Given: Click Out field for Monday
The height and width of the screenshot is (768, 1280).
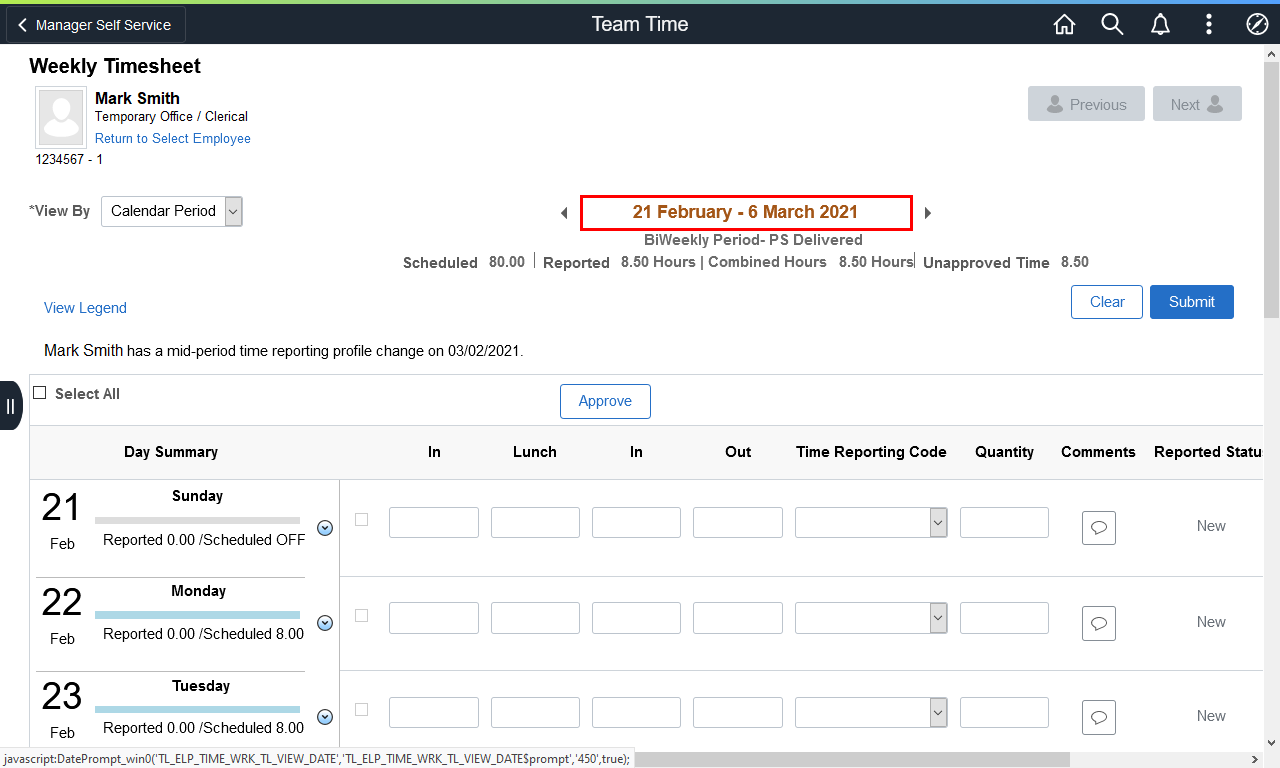Looking at the screenshot, I should [738, 618].
